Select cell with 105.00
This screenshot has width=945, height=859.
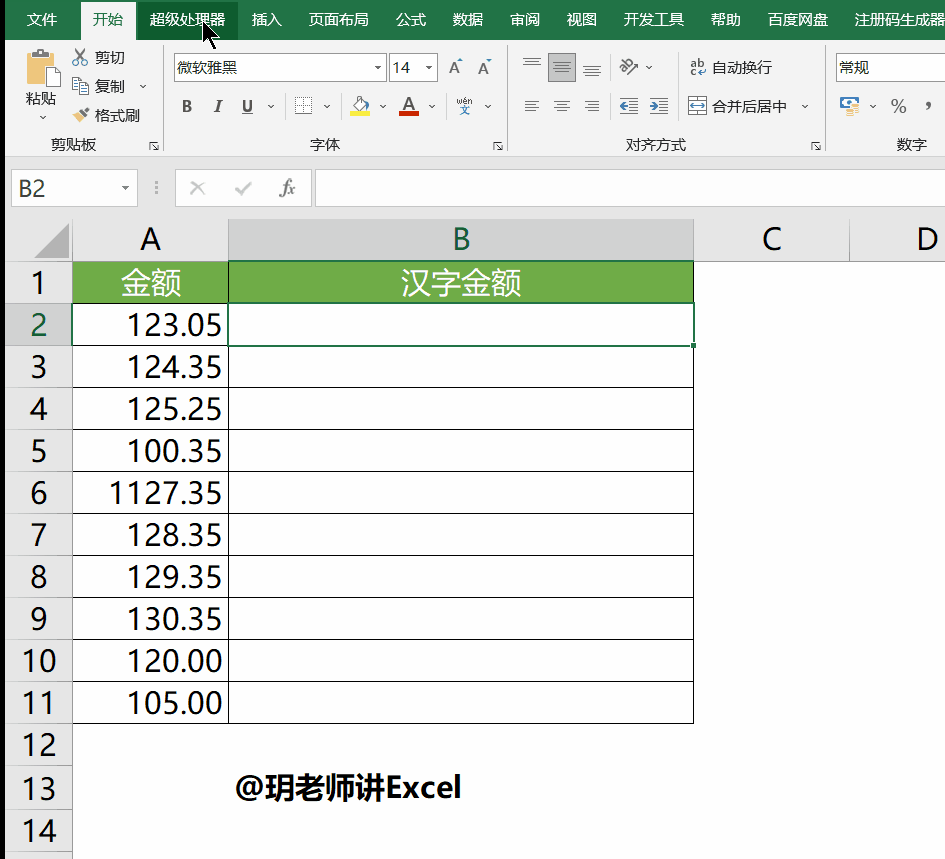150,702
